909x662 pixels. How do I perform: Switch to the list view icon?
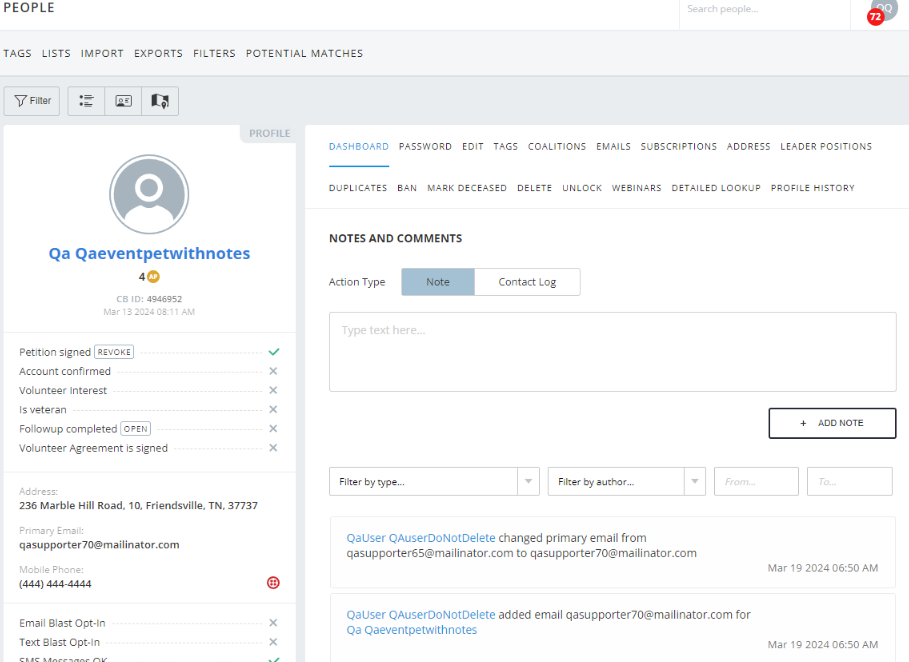(86, 101)
